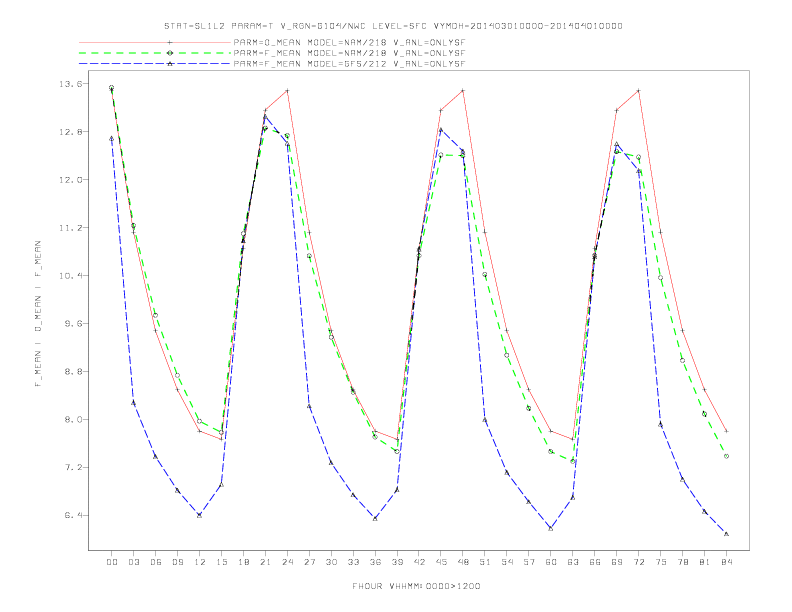Click x-axis tick label 60
This screenshot has height=612, width=792.
[551, 562]
